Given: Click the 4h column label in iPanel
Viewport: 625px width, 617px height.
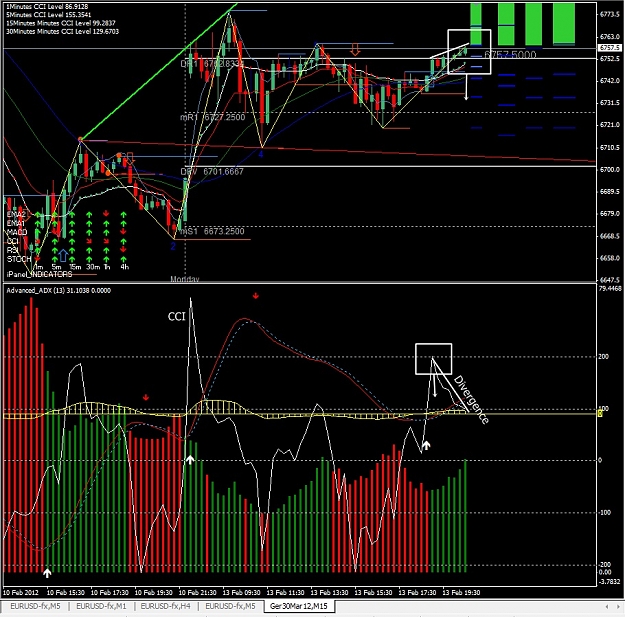Looking at the screenshot, I should (124, 267).
